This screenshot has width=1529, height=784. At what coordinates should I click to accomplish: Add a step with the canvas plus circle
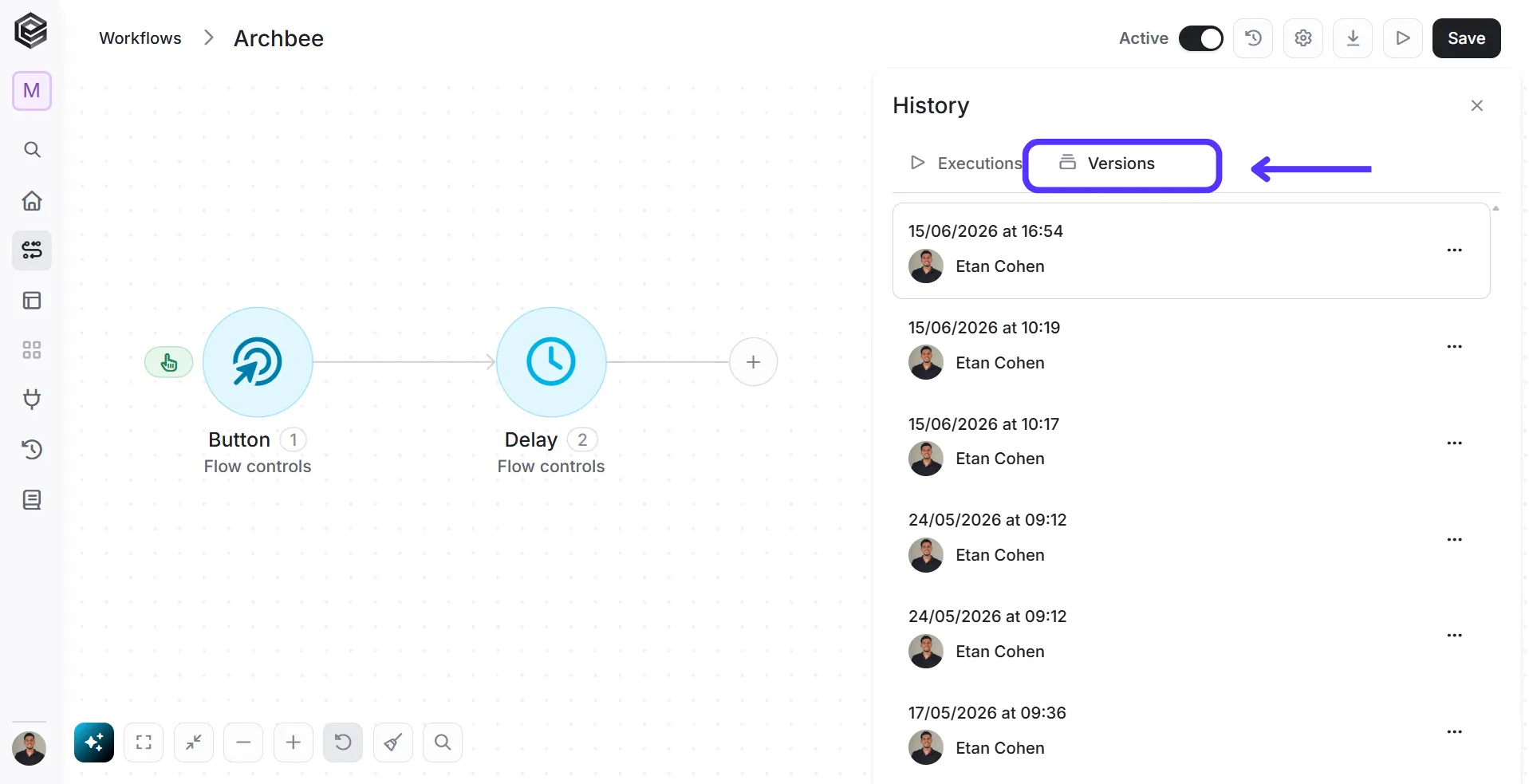tap(753, 362)
